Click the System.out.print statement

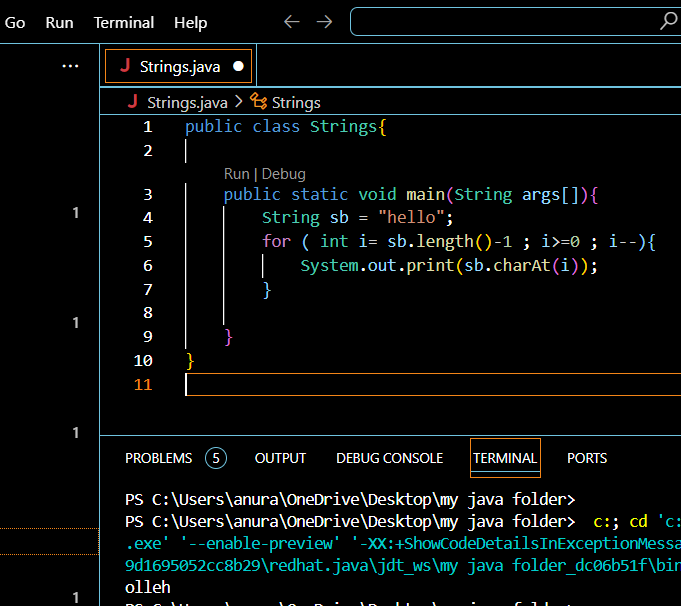click(449, 265)
